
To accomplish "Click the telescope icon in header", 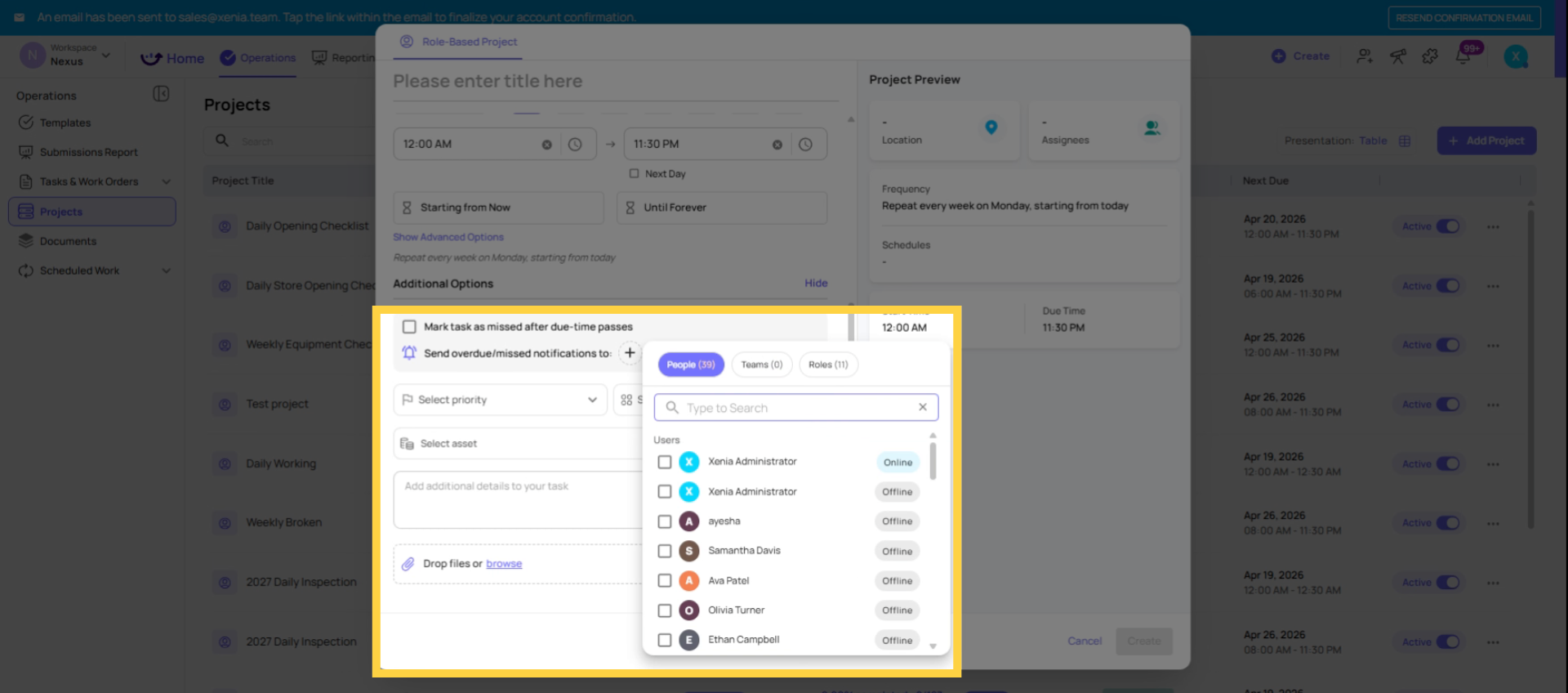I will point(1398,56).
